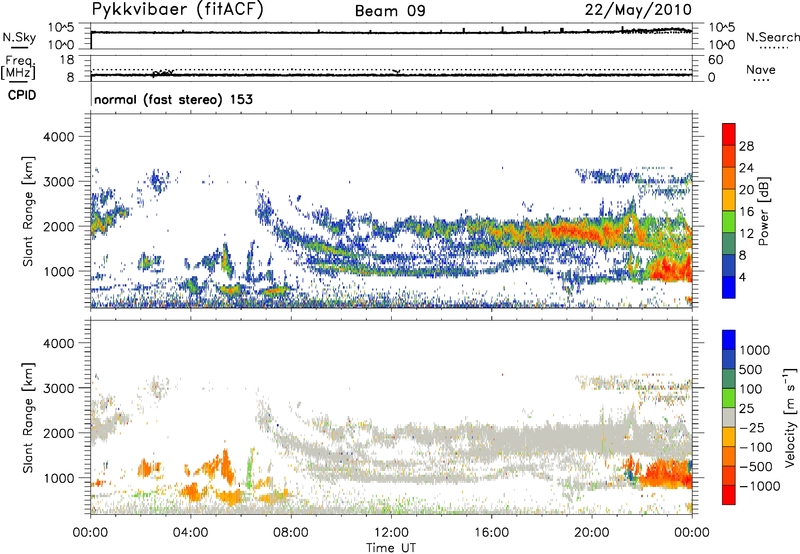Click the -1000 value on velocity scale
This screenshot has height=554, width=800.
tap(759, 486)
